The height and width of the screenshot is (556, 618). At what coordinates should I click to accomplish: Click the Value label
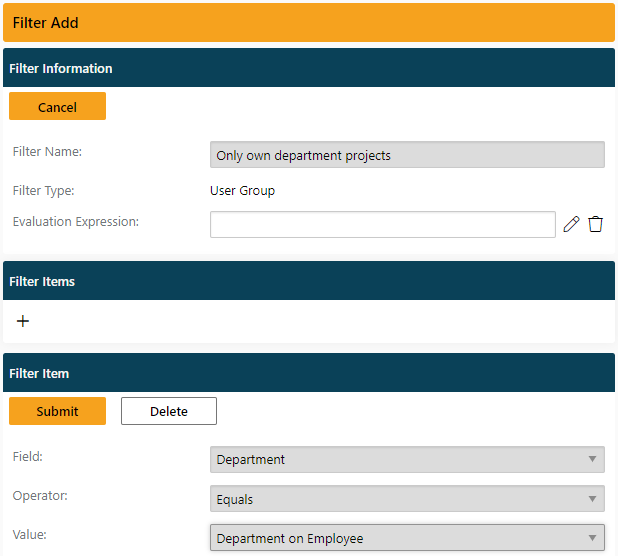click(x=30, y=535)
